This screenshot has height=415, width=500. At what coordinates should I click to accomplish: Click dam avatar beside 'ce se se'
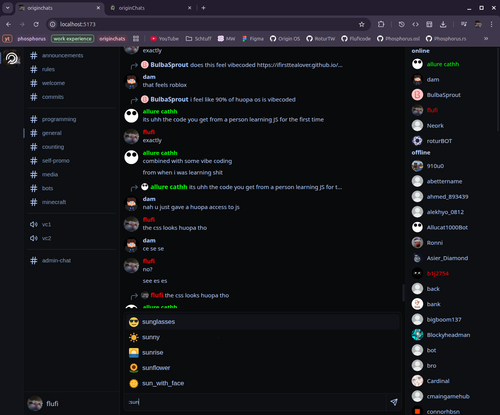point(131,245)
